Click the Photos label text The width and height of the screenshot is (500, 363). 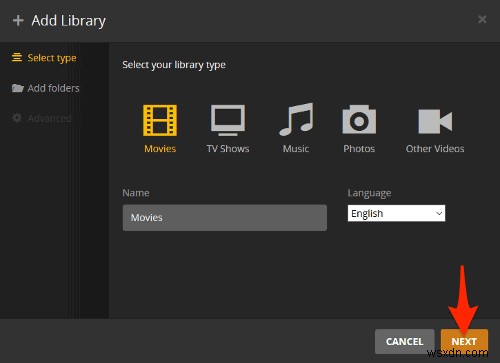click(x=359, y=149)
